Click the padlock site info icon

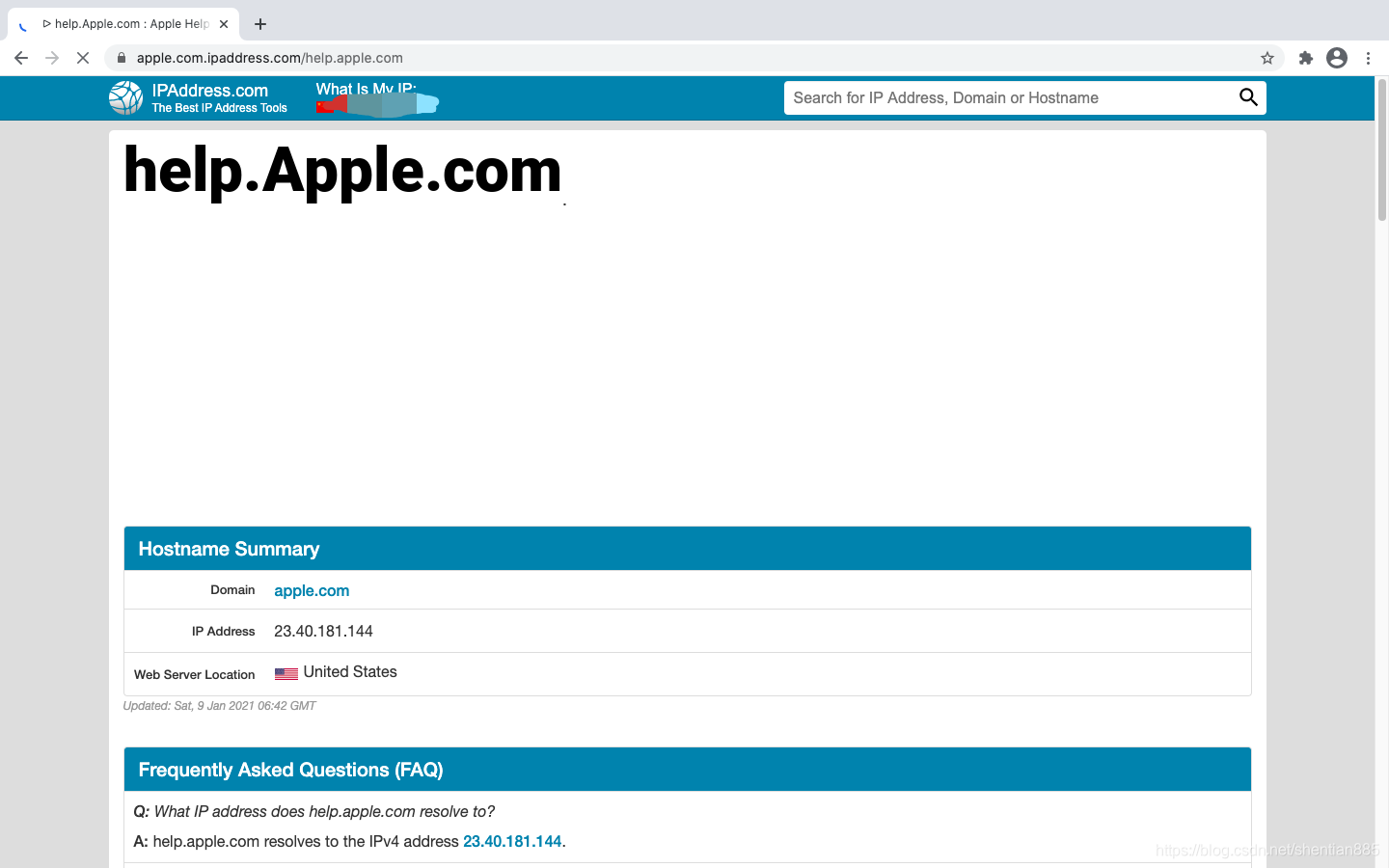coord(122,58)
